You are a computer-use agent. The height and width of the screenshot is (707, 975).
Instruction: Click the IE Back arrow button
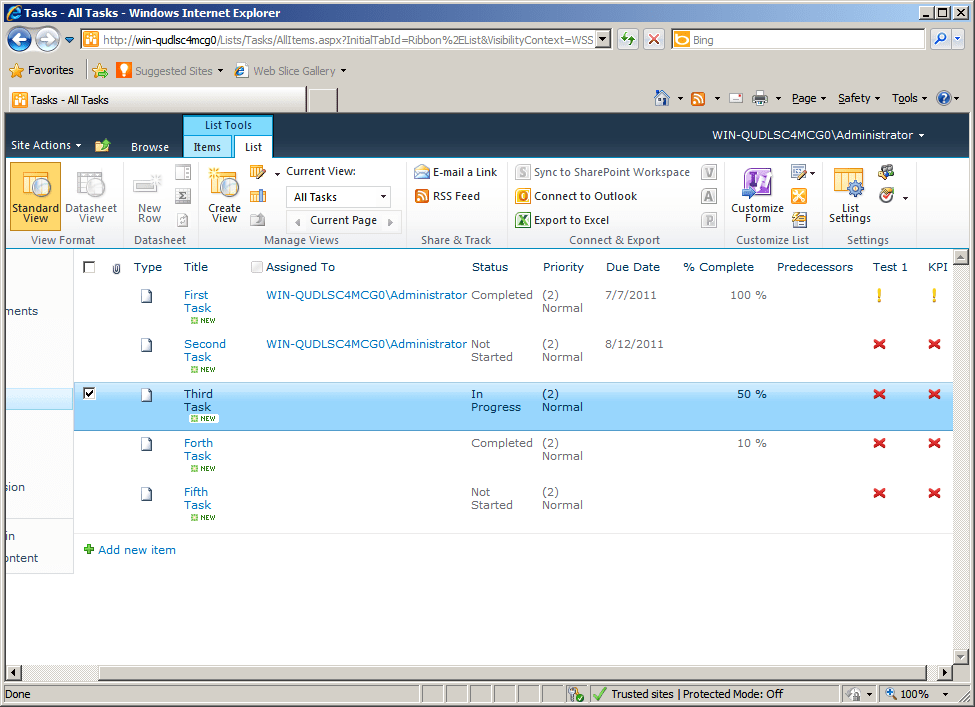tap(19, 40)
